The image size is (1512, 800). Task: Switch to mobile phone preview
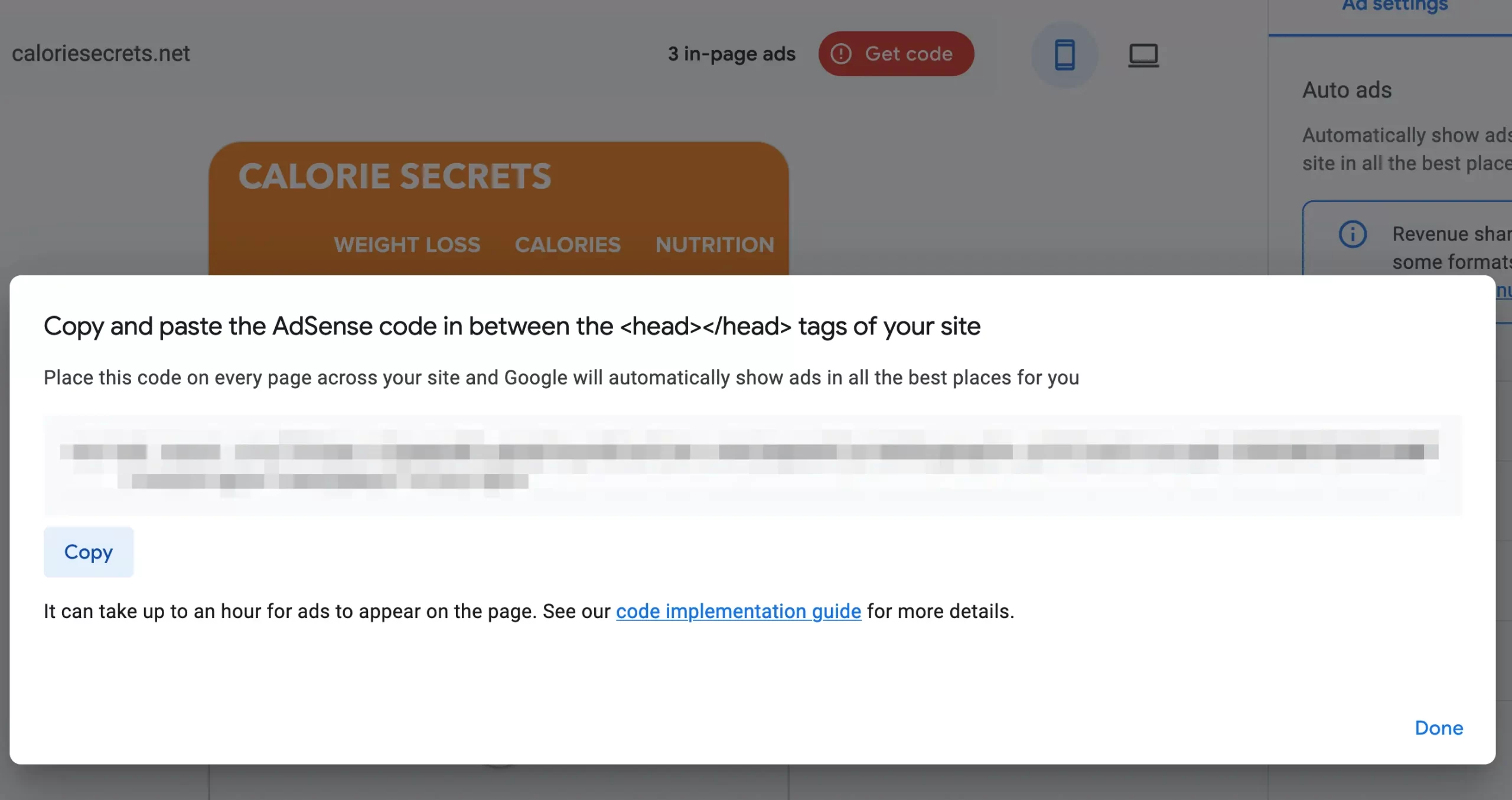pos(1064,54)
